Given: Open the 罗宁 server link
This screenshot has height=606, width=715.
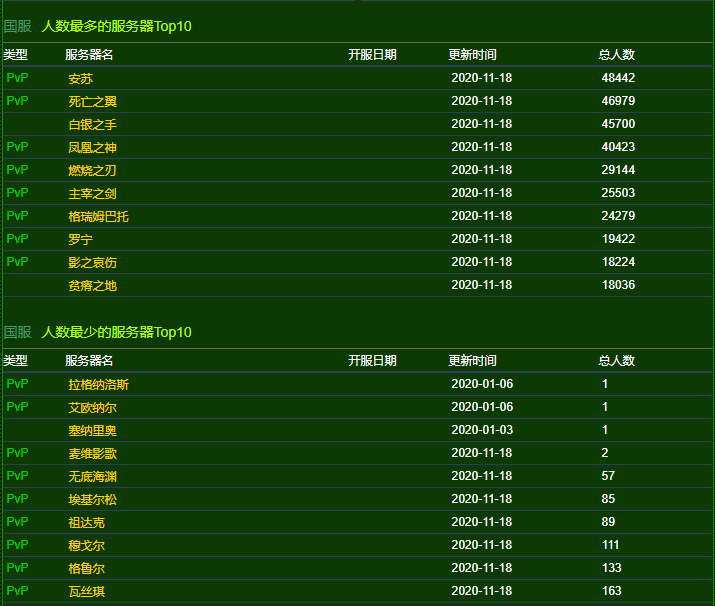Looking at the screenshot, I should coord(81,239).
